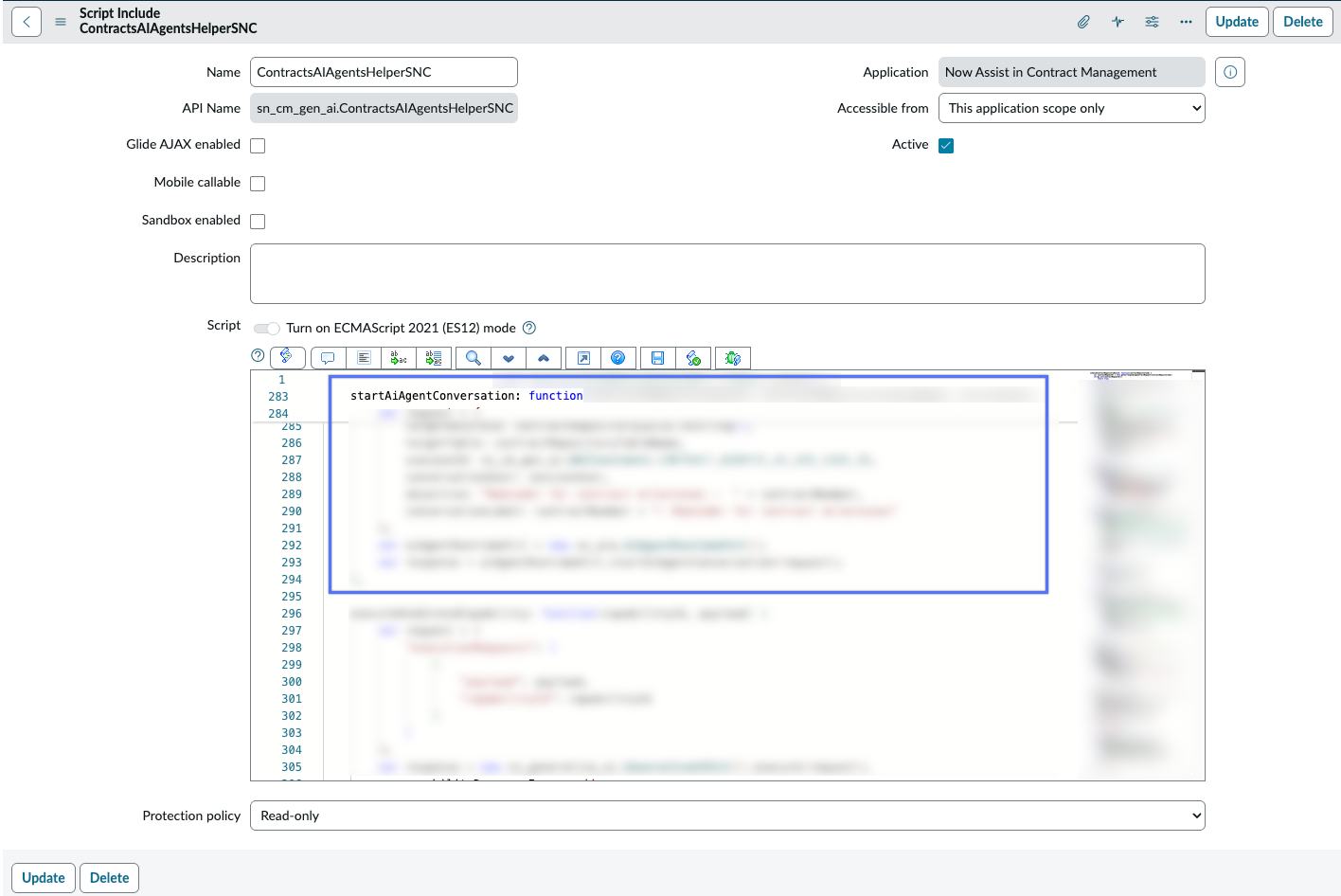Open more options ellipsis in header
This screenshot has width=1341, height=896.
coord(1186,22)
